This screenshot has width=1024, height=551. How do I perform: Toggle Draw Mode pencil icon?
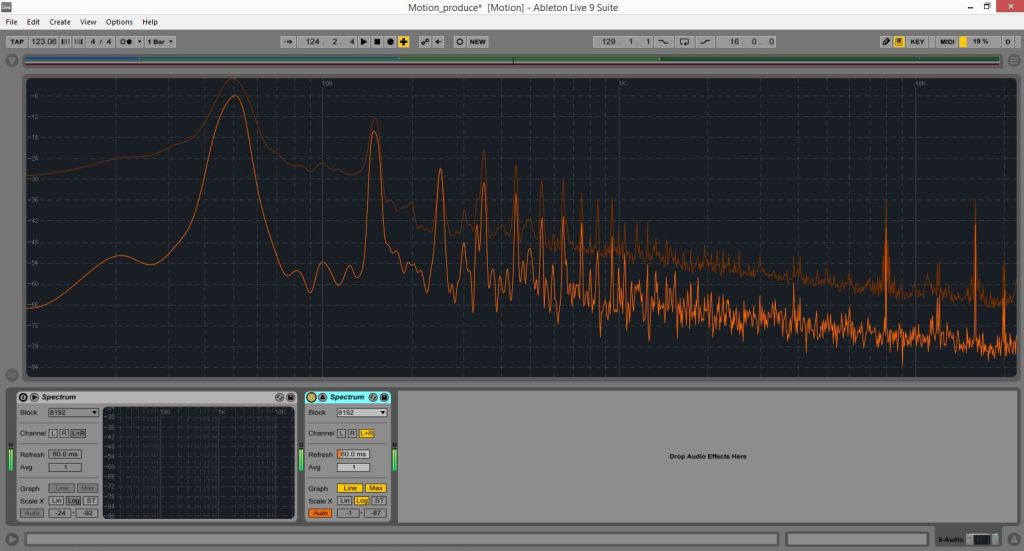(886, 42)
